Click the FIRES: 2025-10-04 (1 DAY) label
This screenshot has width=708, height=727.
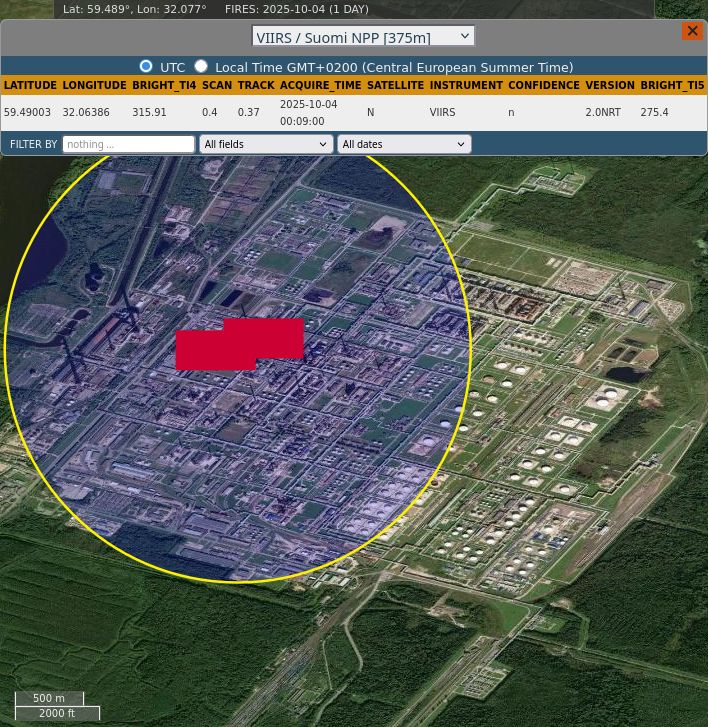click(297, 9)
